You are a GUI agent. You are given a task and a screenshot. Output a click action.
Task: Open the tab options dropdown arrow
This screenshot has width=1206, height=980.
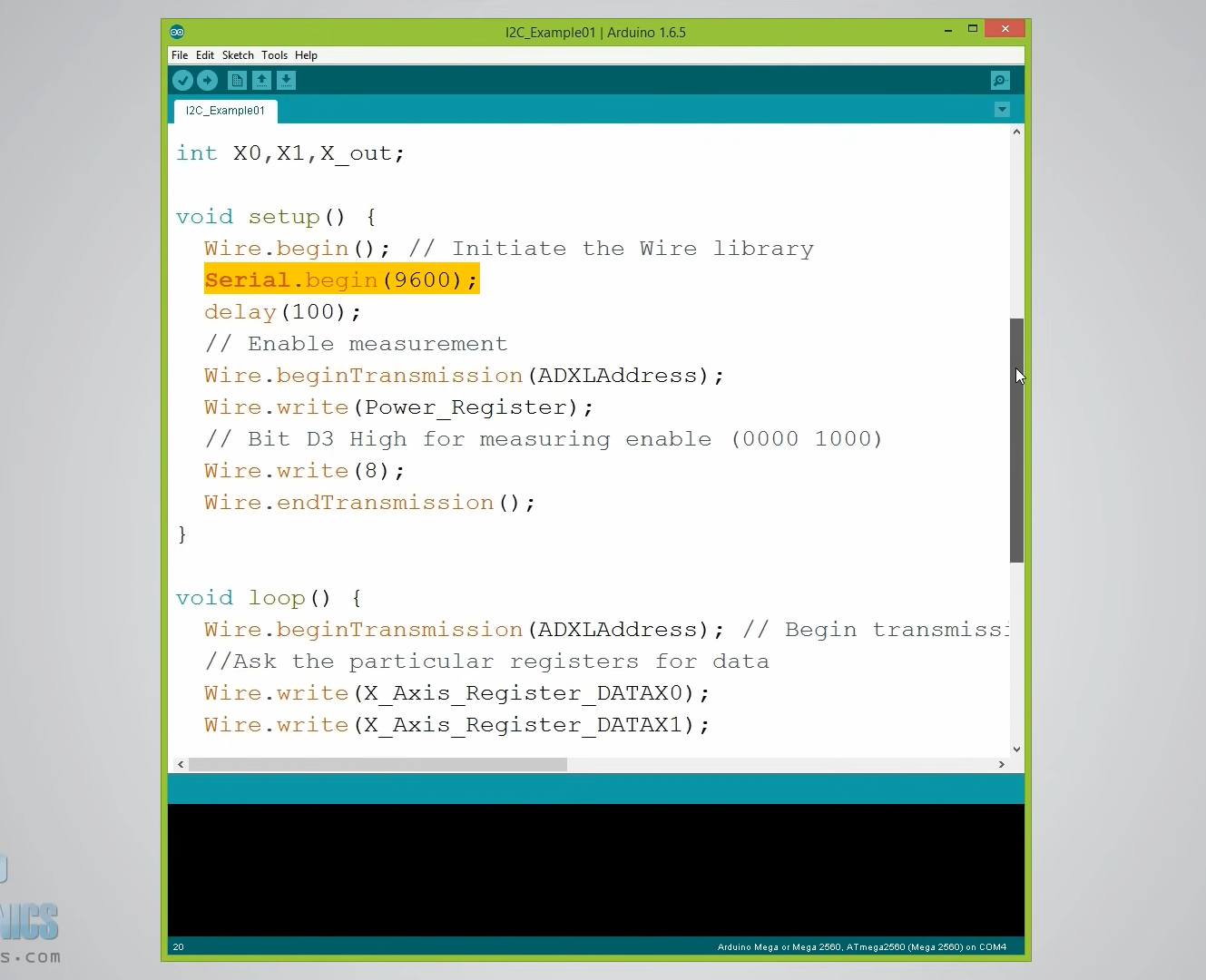(x=1002, y=110)
